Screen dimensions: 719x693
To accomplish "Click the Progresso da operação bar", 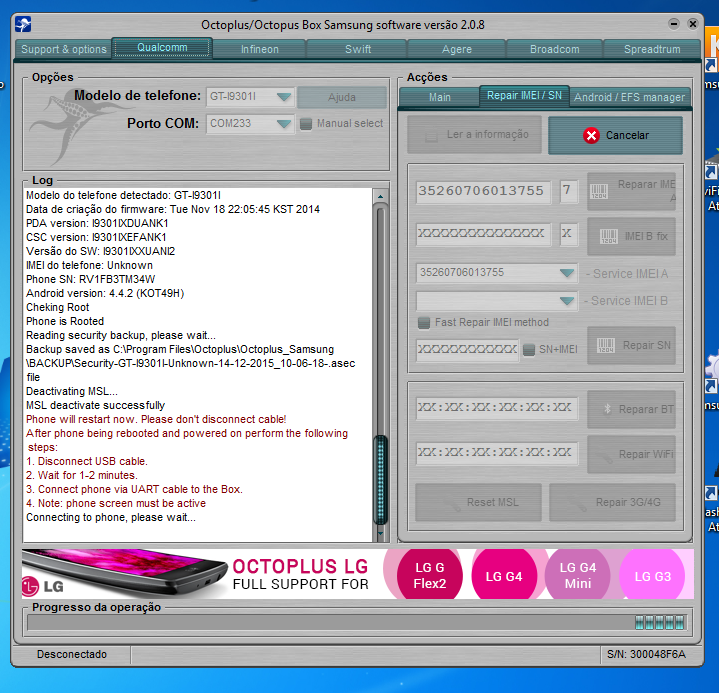I will (x=357, y=623).
